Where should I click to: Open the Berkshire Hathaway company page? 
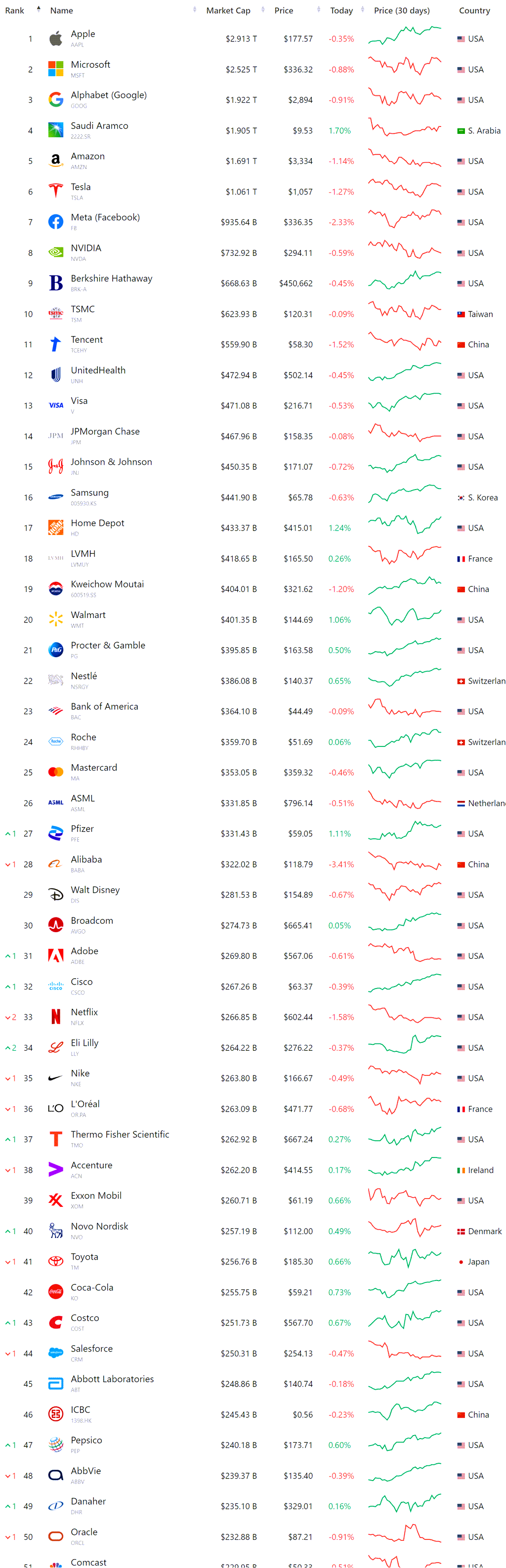[112, 279]
